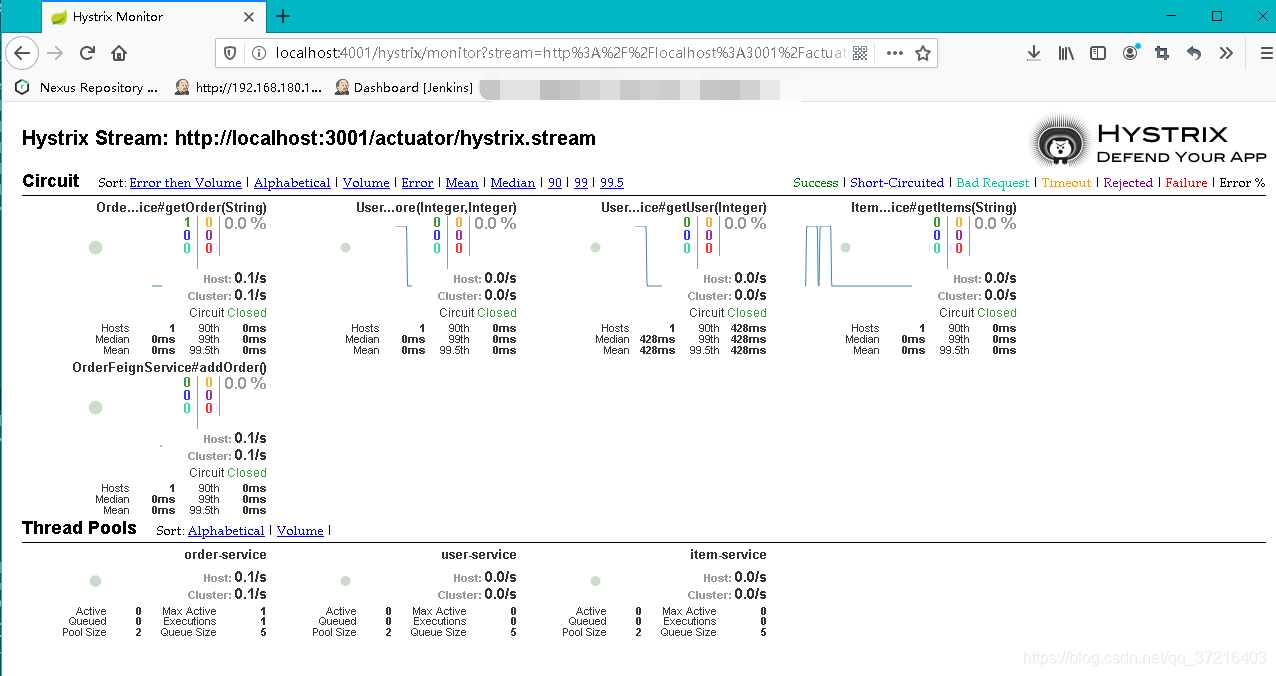Reload the Hystrix Monitor page

pyautogui.click(x=87, y=53)
